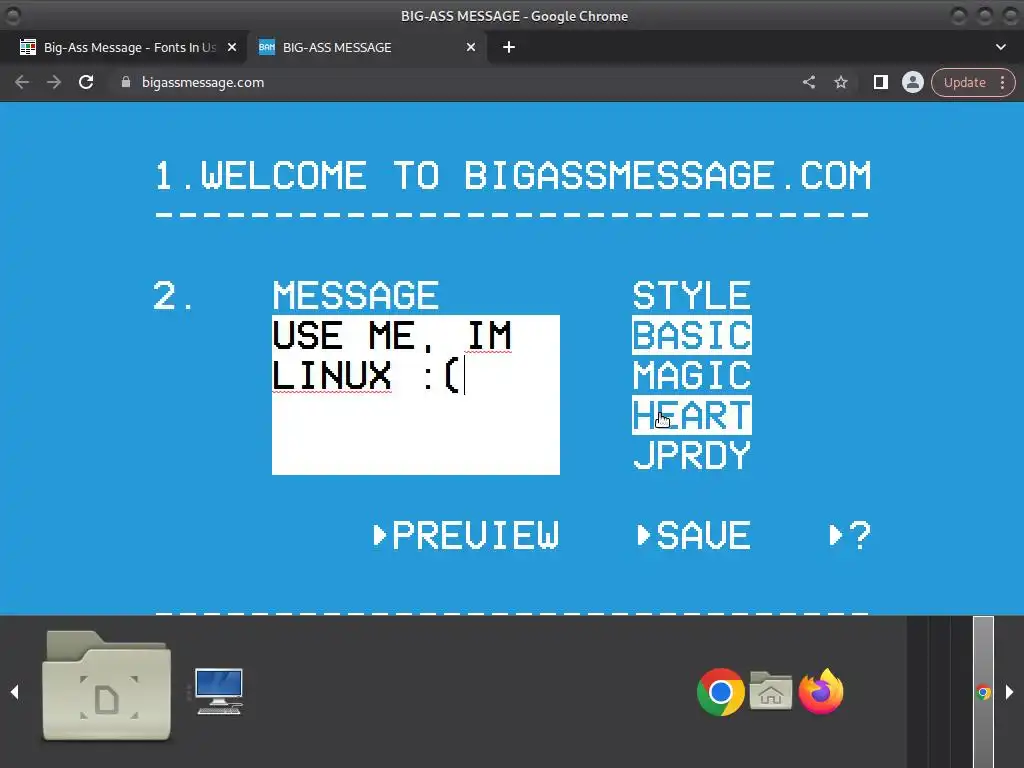Screen dimensions: 1024x768
Task: Launch Firefox from the dock
Action: (821, 691)
